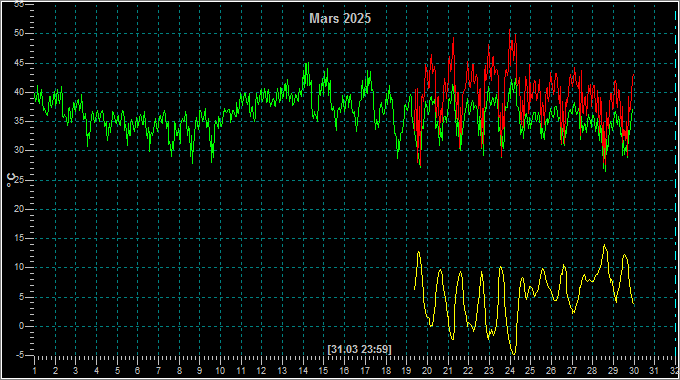Click the 40 value on the y-axis

tap(19, 92)
